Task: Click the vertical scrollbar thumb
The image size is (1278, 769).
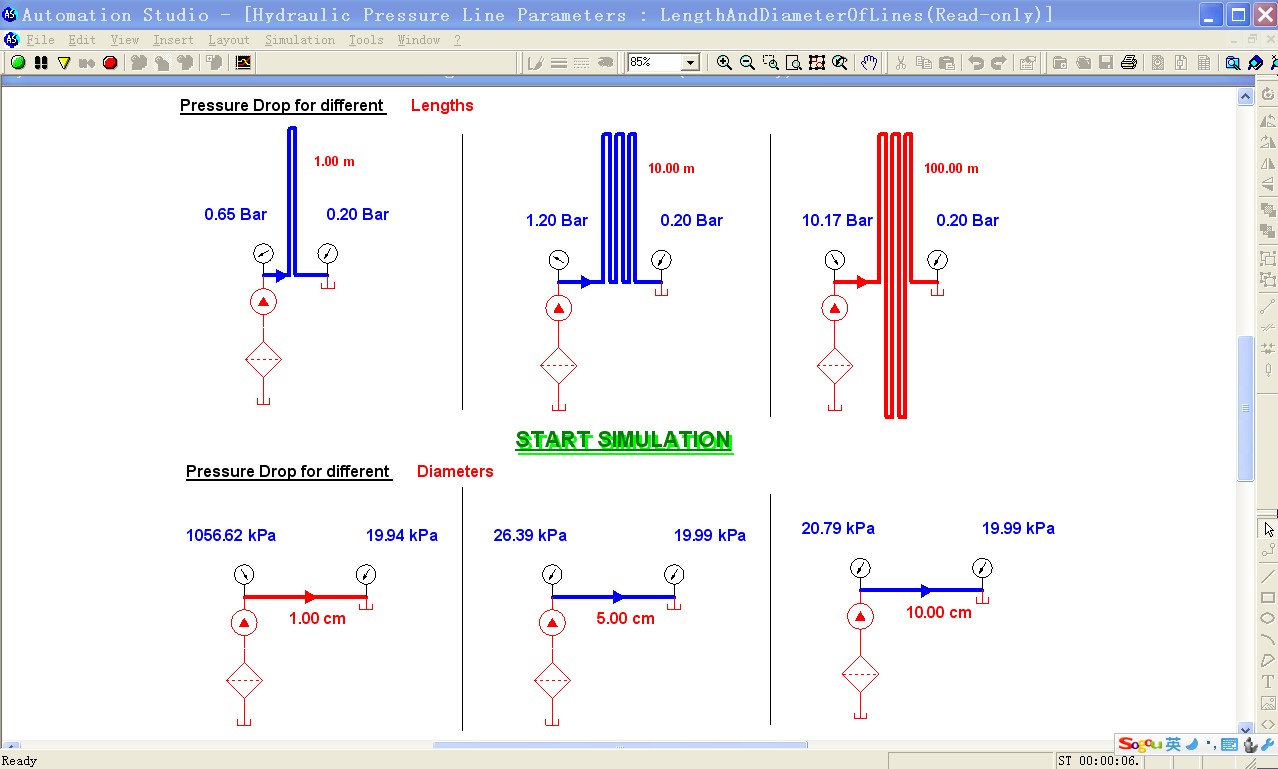Action: 1245,408
